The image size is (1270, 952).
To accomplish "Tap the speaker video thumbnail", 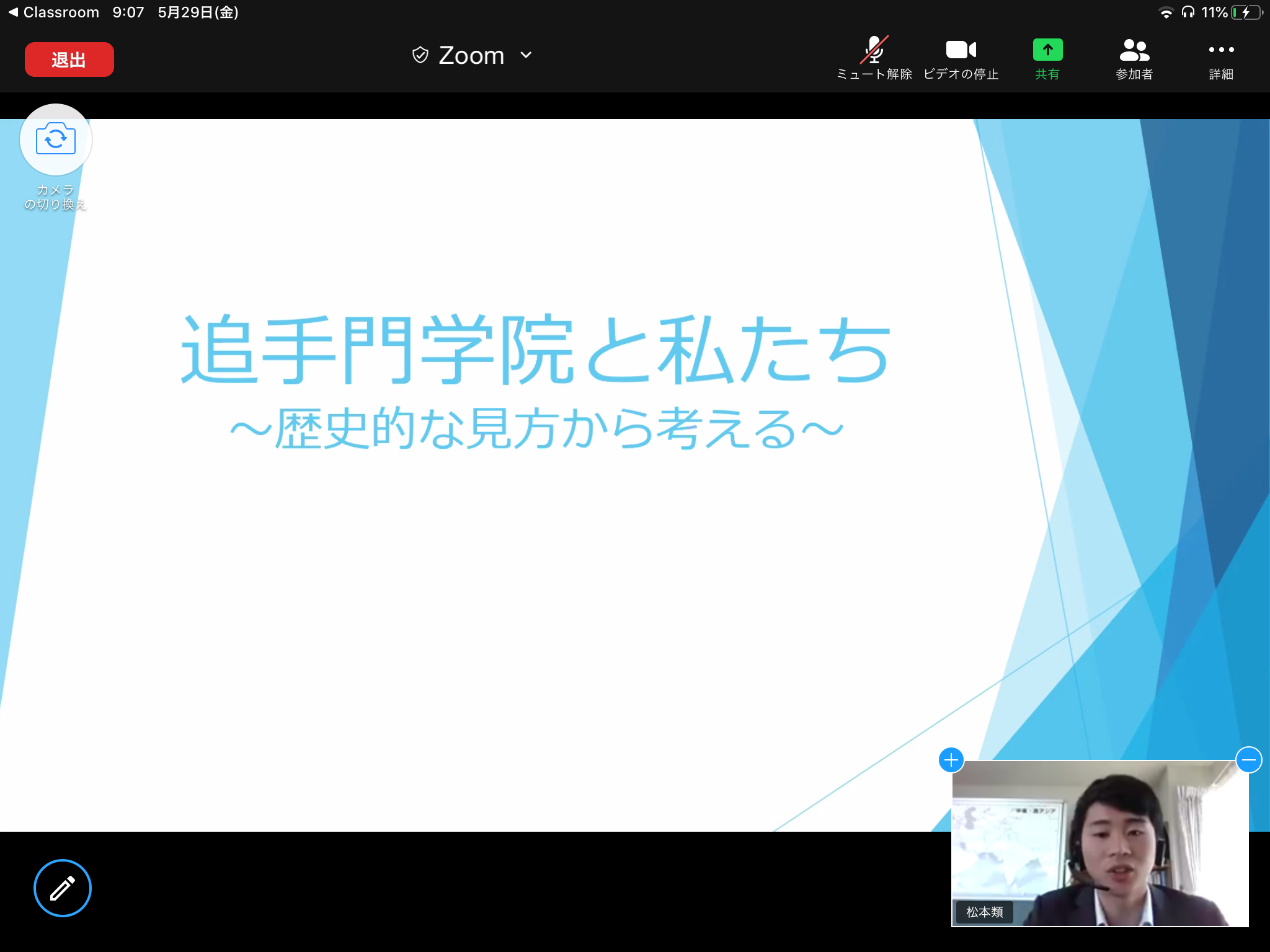I will (x=1100, y=844).
